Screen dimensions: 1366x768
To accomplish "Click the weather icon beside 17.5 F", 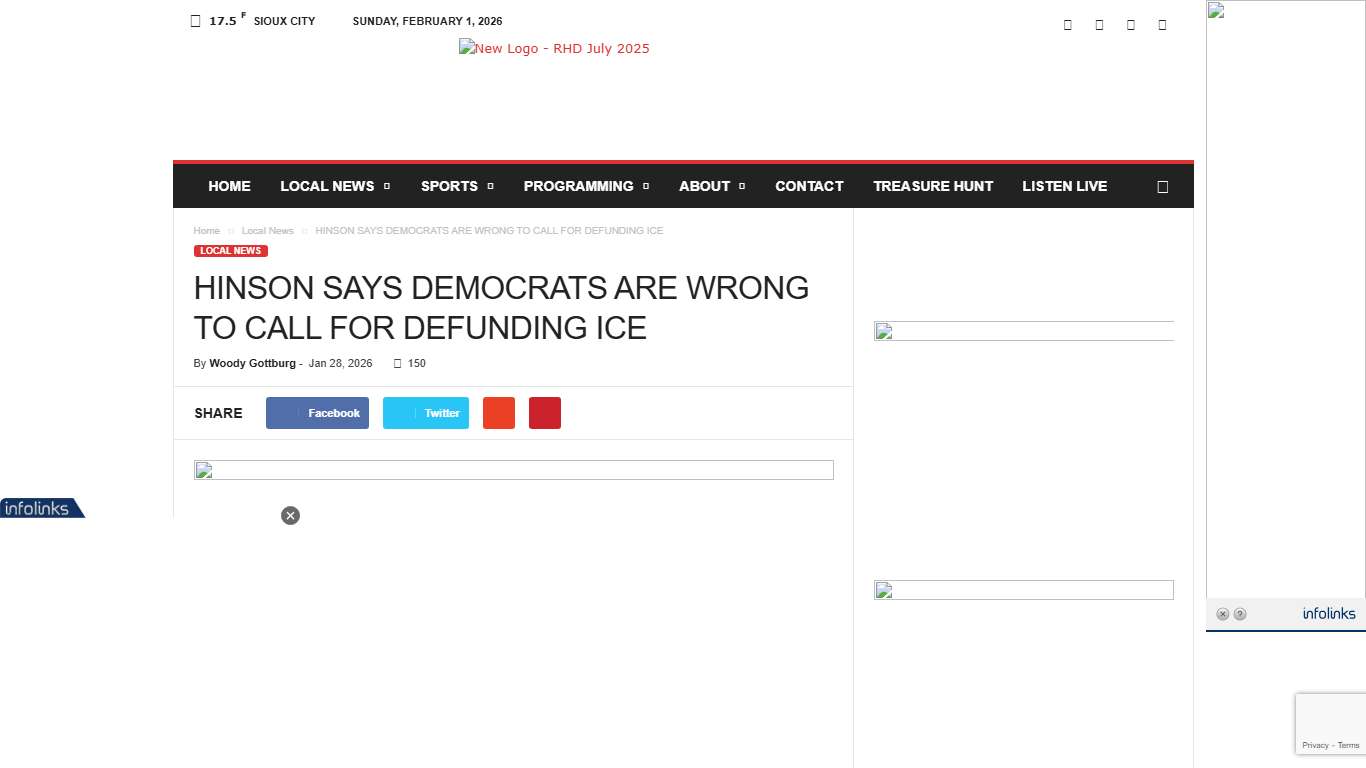I will 195,21.
